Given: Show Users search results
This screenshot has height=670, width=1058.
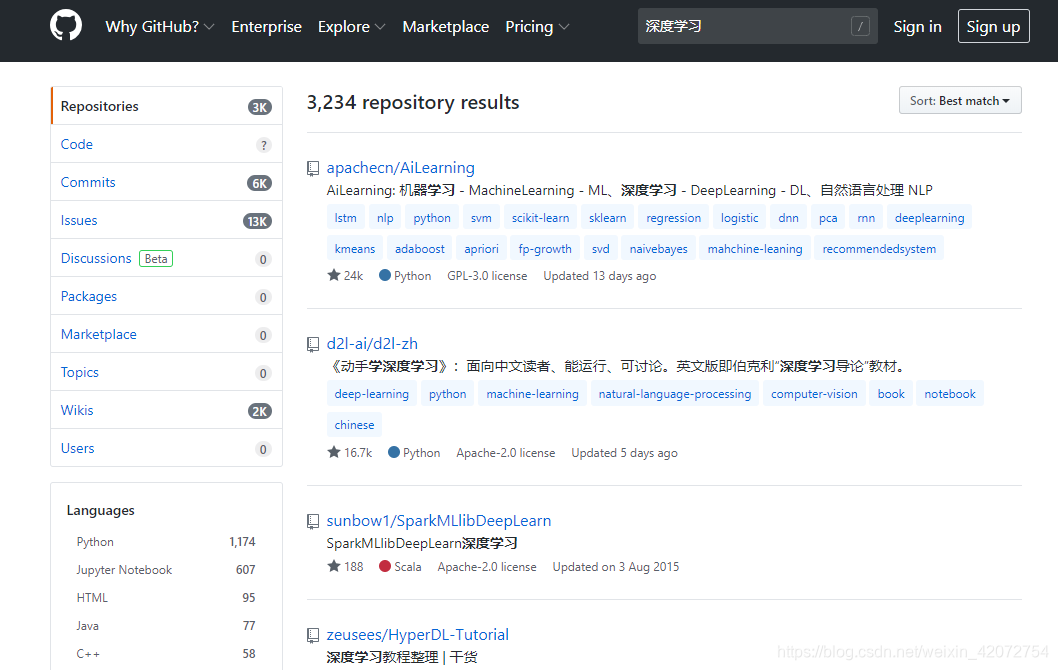Looking at the screenshot, I should click(167, 448).
